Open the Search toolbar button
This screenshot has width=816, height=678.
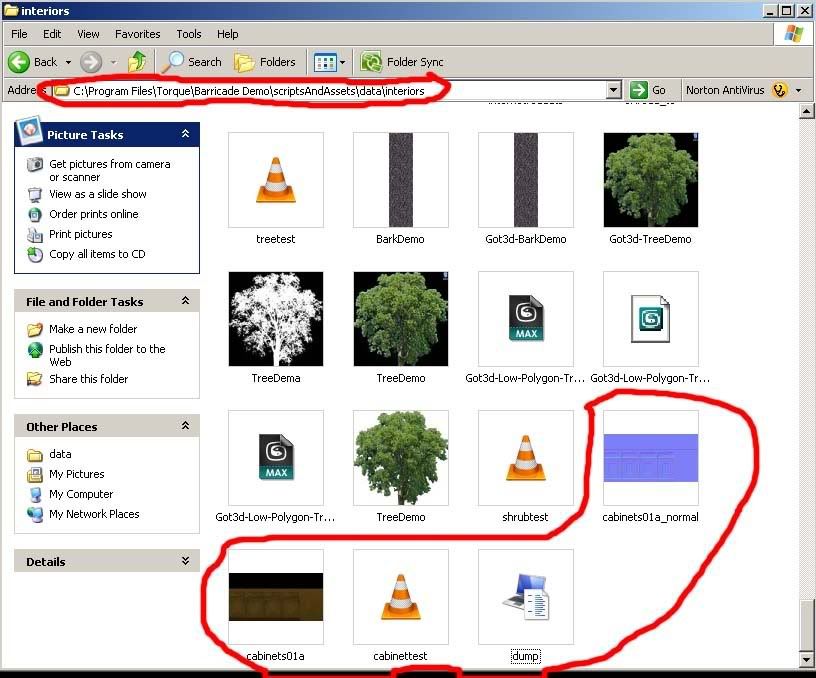[193, 62]
